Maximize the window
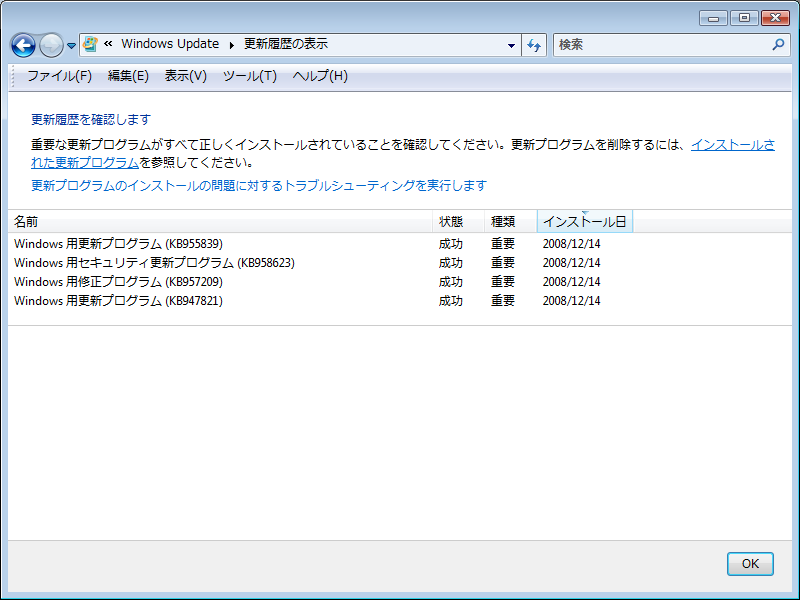The height and width of the screenshot is (600, 800). 744,18
